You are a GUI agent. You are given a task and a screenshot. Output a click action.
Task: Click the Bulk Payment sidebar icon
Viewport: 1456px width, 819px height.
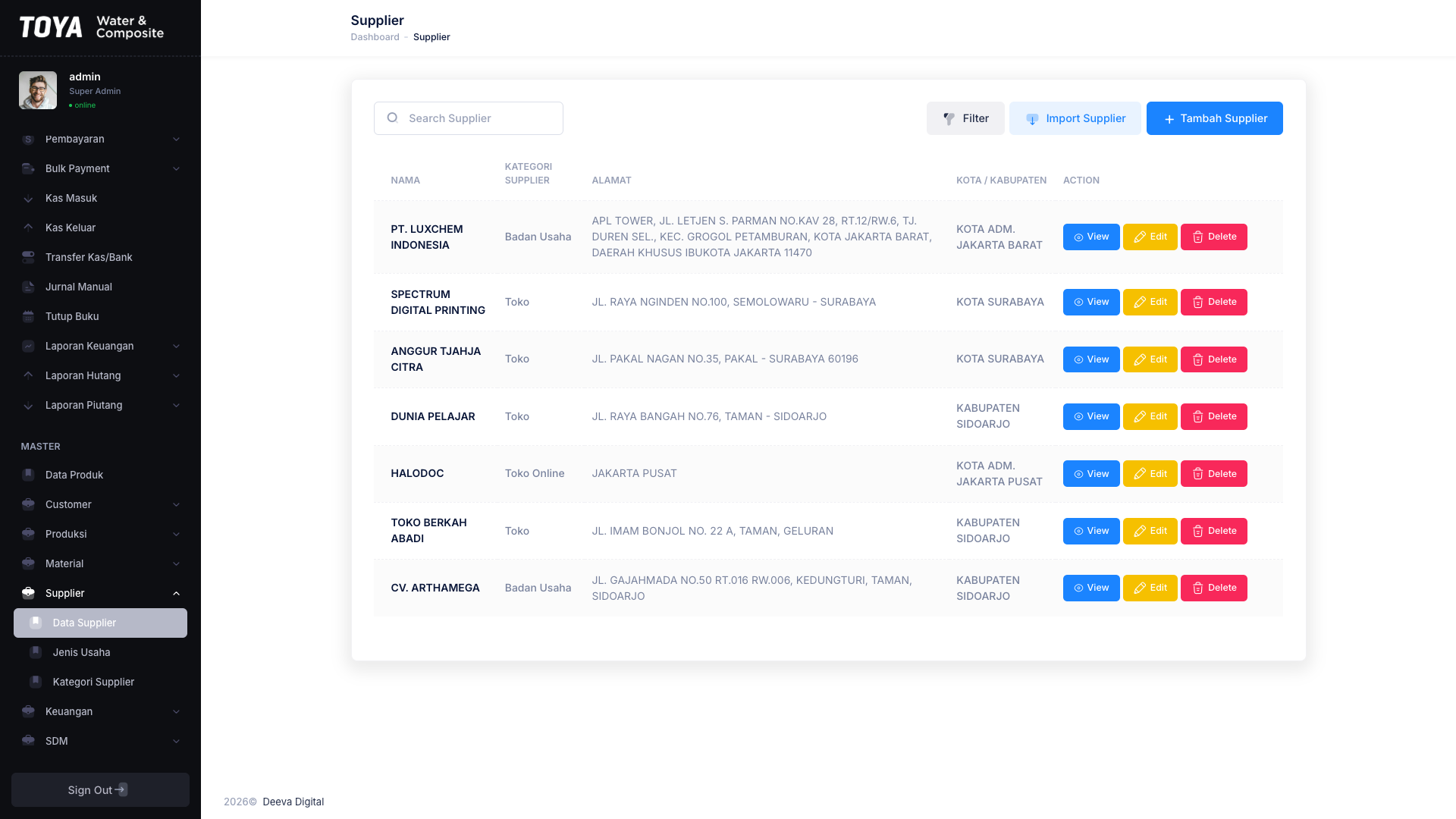(28, 168)
